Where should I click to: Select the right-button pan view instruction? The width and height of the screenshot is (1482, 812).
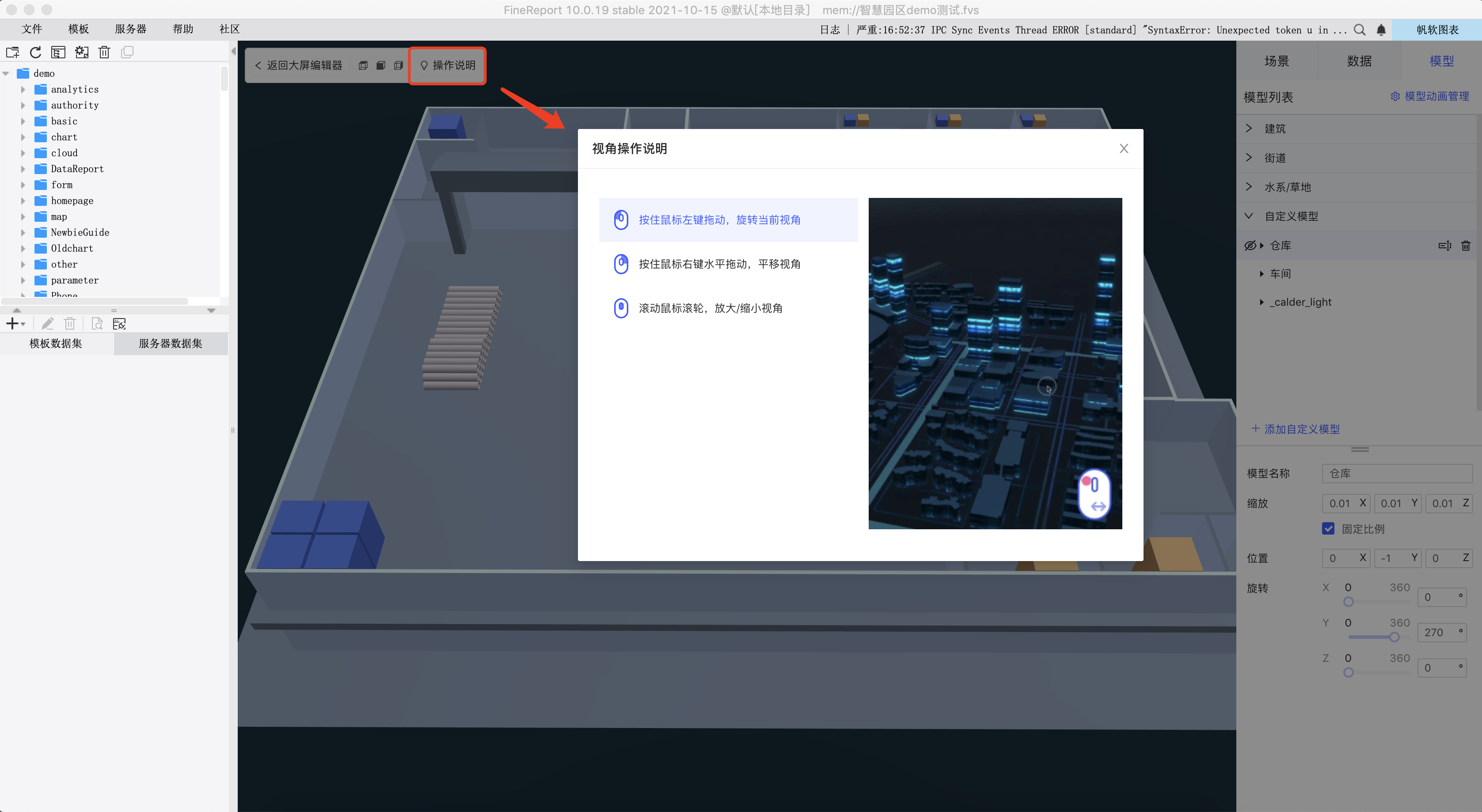pos(719,264)
